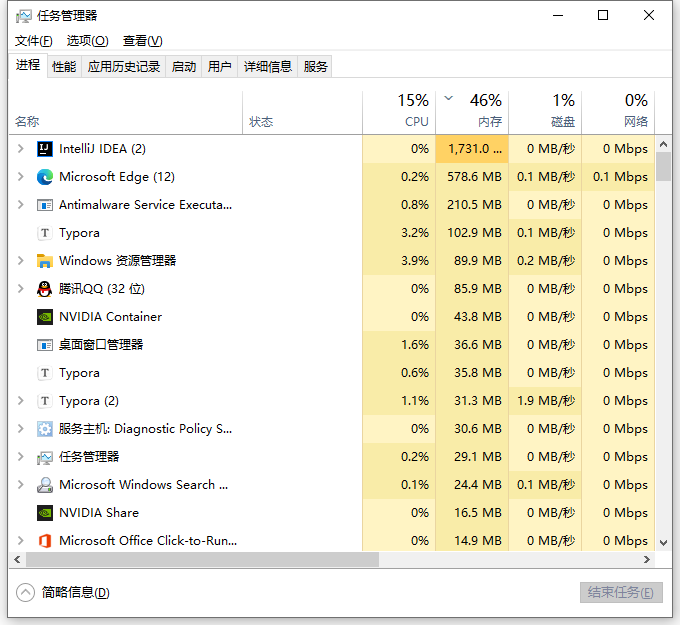The image size is (680, 625).
Task: Select the NVIDIA Container process name
Action: click(x=111, y=317)
